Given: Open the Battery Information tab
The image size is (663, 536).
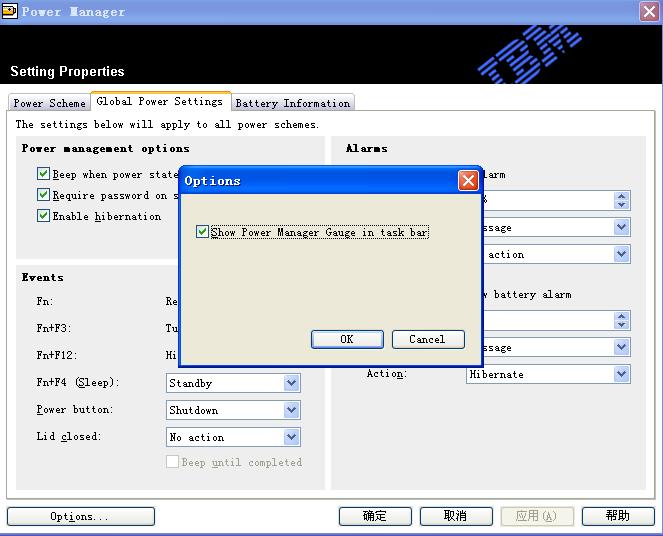Looking at the screenshot, I should [x=293, y=103].
